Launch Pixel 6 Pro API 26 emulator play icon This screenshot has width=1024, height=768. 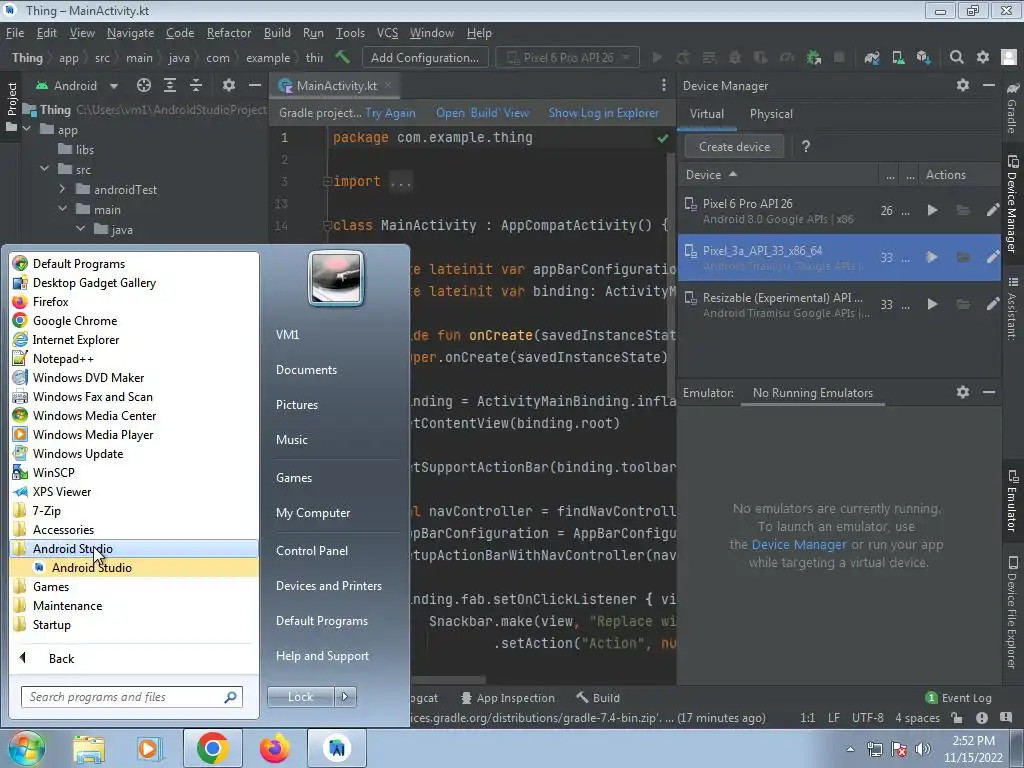coord(933,210)
